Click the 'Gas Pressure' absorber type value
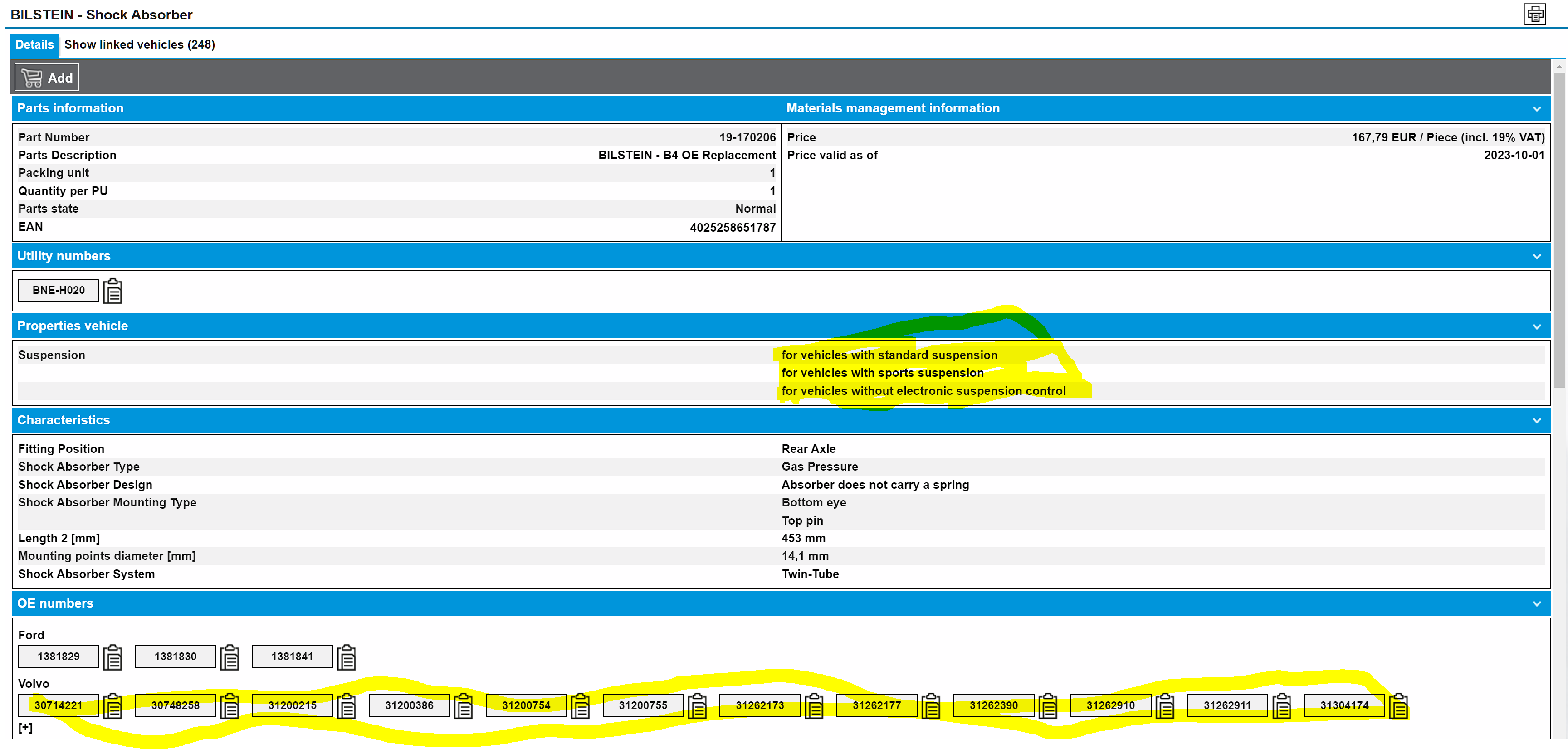Screen dimensions: 1568x749 (819, 467)
